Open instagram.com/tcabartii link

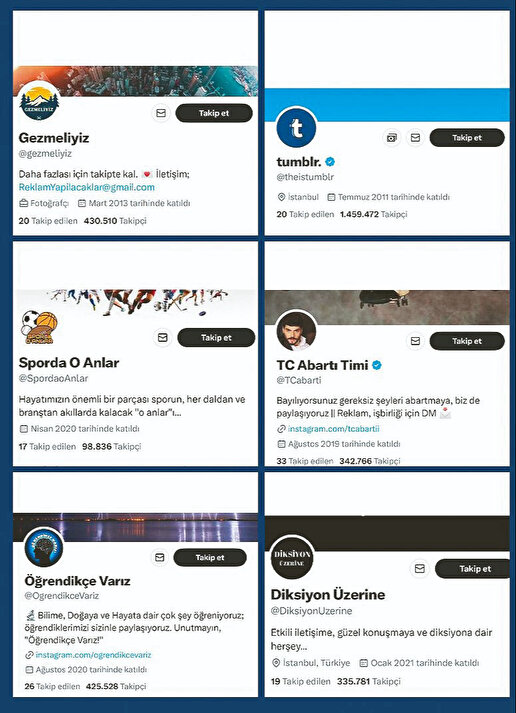point(333,429)
